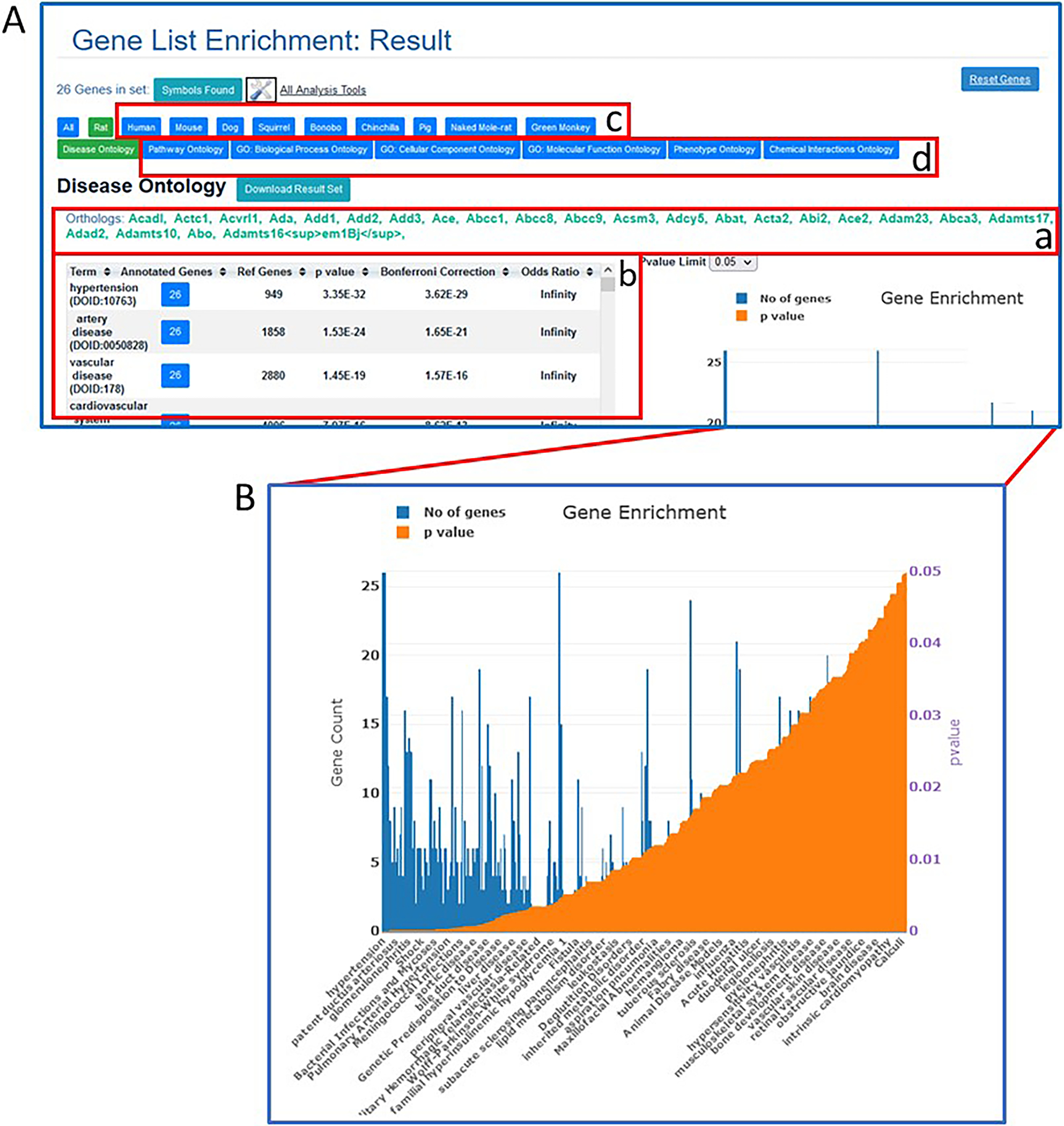Click Ref Genes value 2880
This screenshot has width=1064, height=1126.
coord(273,375)
